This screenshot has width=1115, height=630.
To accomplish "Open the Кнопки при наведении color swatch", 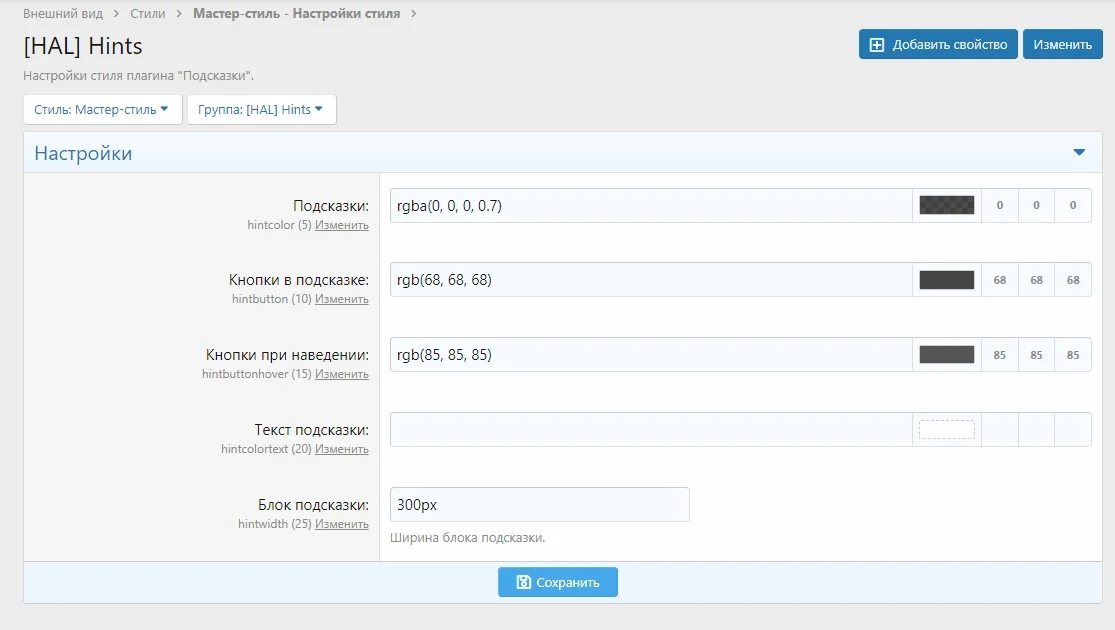I will click(x=946, y=355).
